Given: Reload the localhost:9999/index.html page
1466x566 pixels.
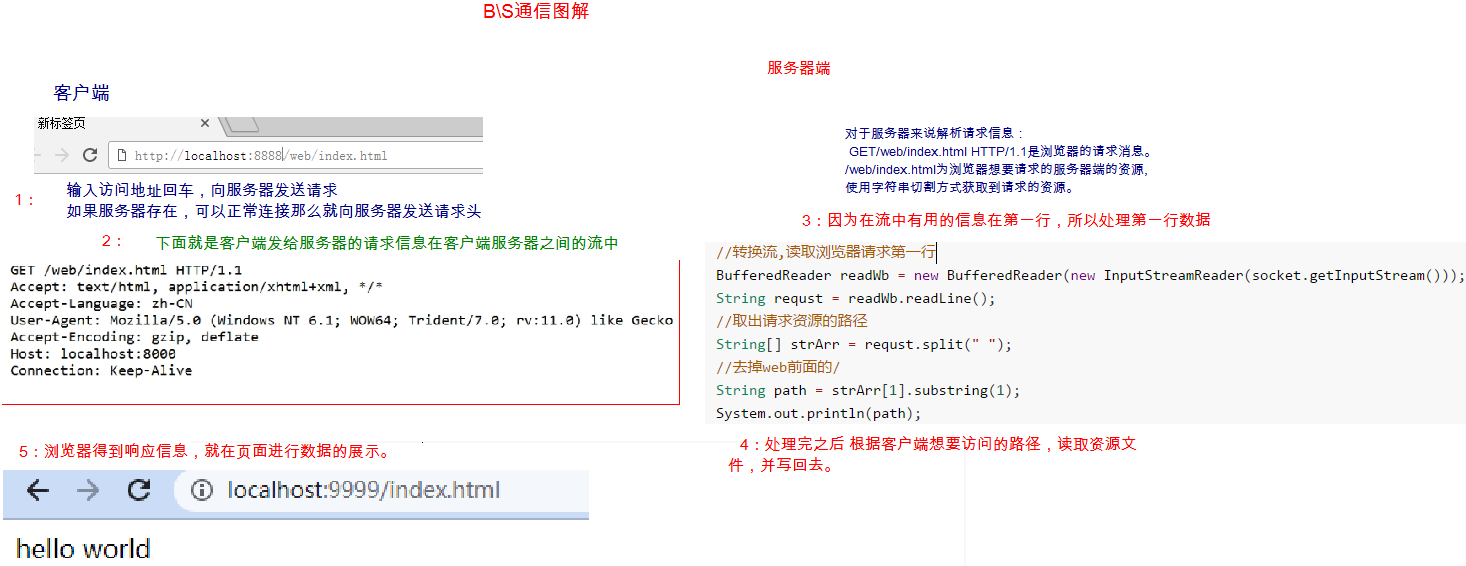Looking at the screenshot, I should 139,490.
